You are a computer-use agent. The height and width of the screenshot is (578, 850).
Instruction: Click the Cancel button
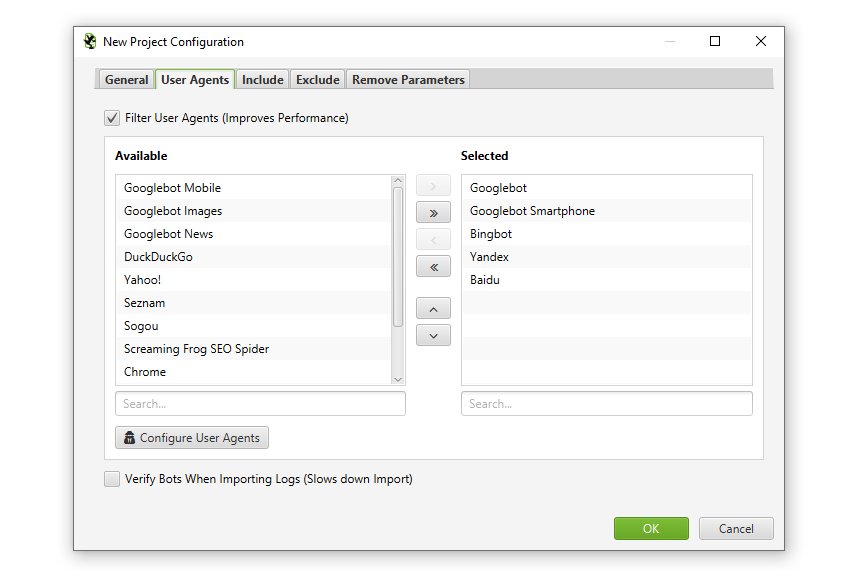736,529
